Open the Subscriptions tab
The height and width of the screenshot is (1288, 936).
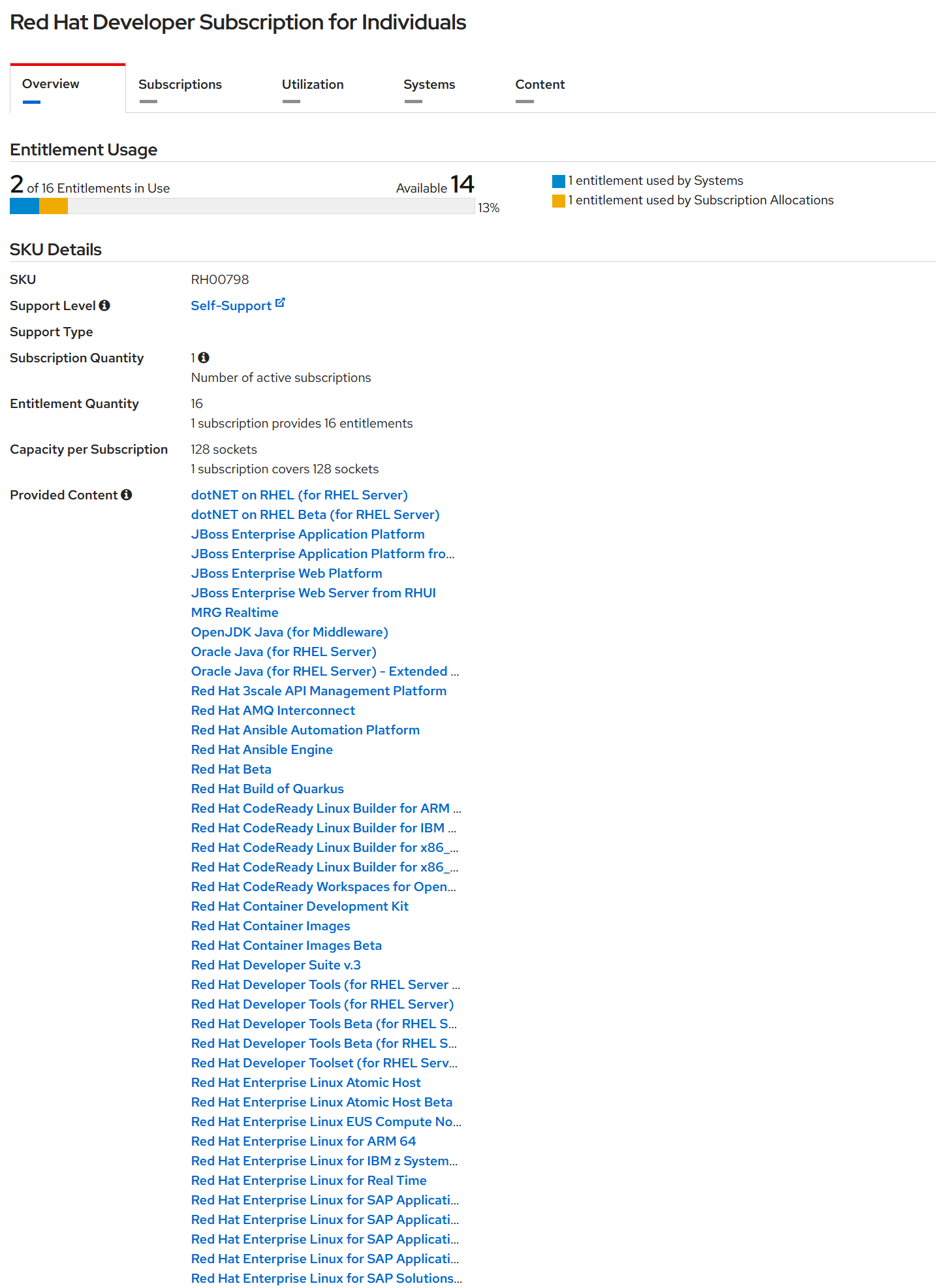(x=180, y=84)
